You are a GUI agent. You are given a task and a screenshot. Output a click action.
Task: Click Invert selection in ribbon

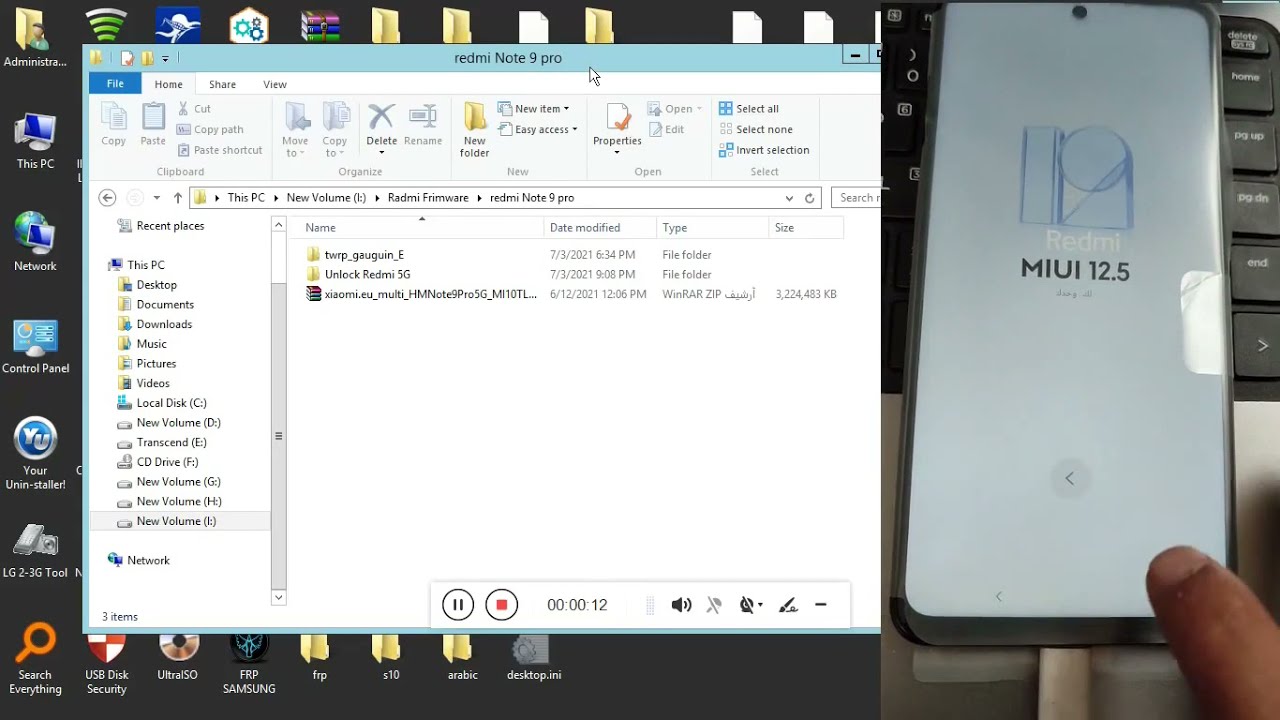(x=764, y=150)
